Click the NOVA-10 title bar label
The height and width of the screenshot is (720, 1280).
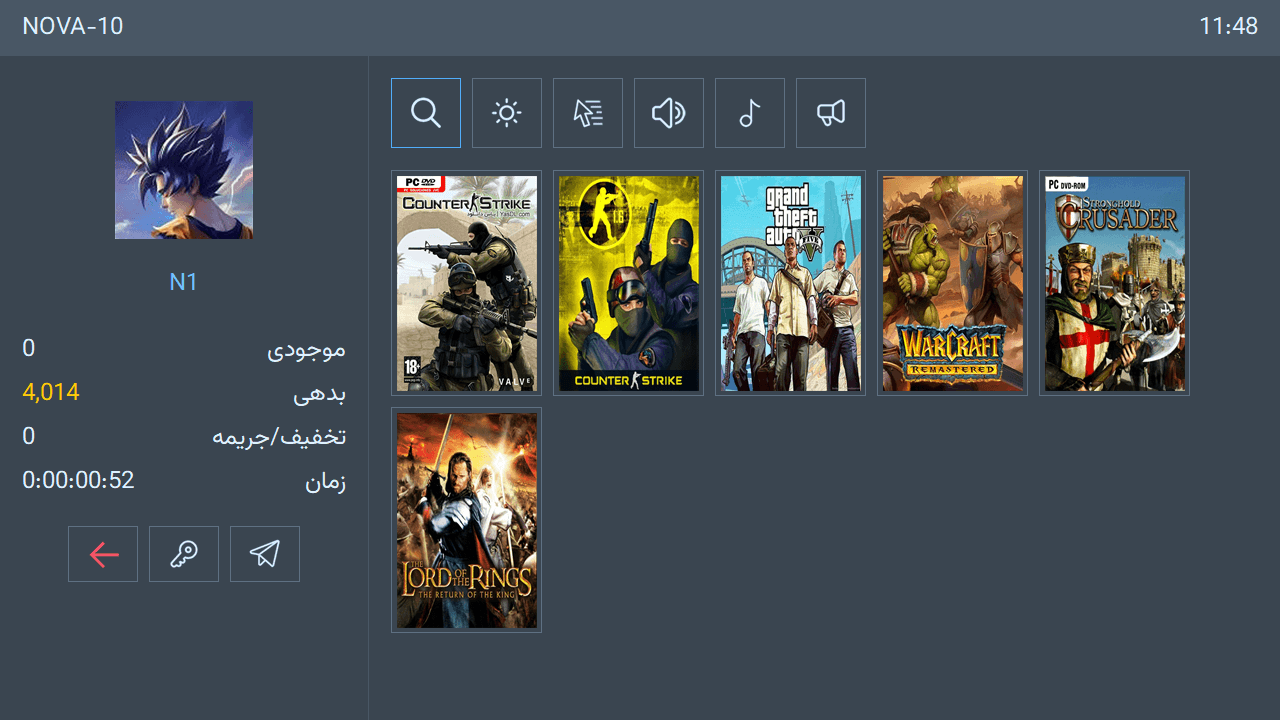pos(72,26)
